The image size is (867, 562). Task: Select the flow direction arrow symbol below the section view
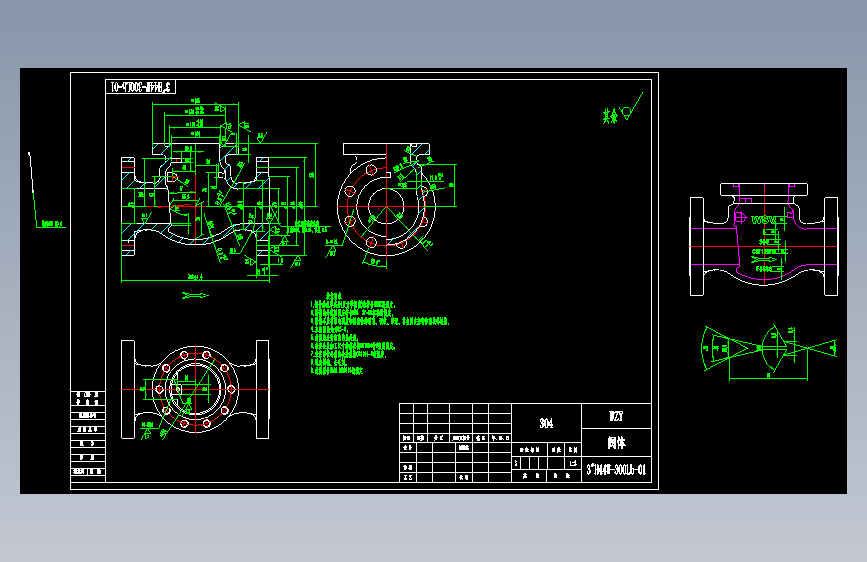(x=195, y=295)
